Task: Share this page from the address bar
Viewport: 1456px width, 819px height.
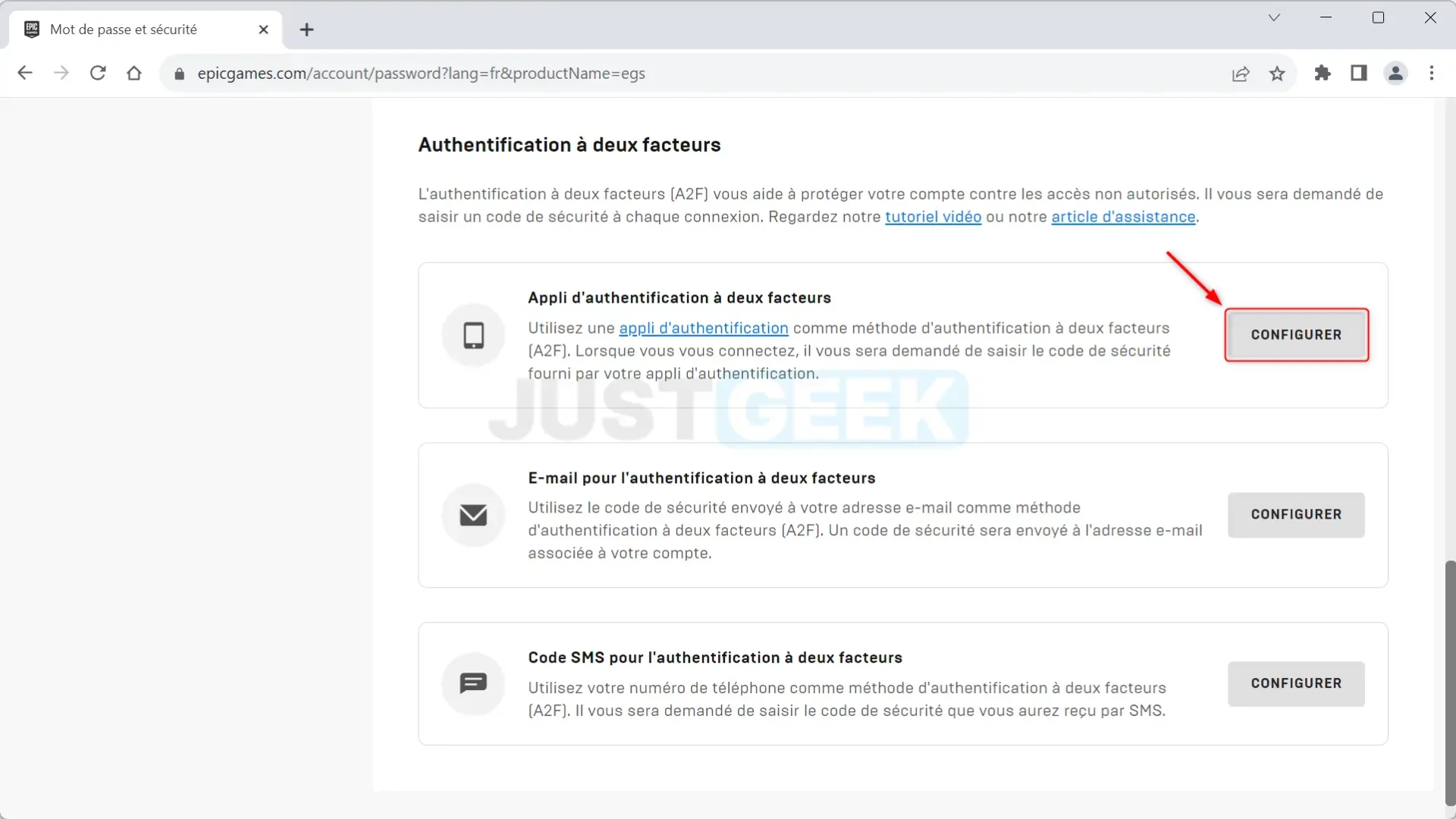Action: pos(1241,74)
